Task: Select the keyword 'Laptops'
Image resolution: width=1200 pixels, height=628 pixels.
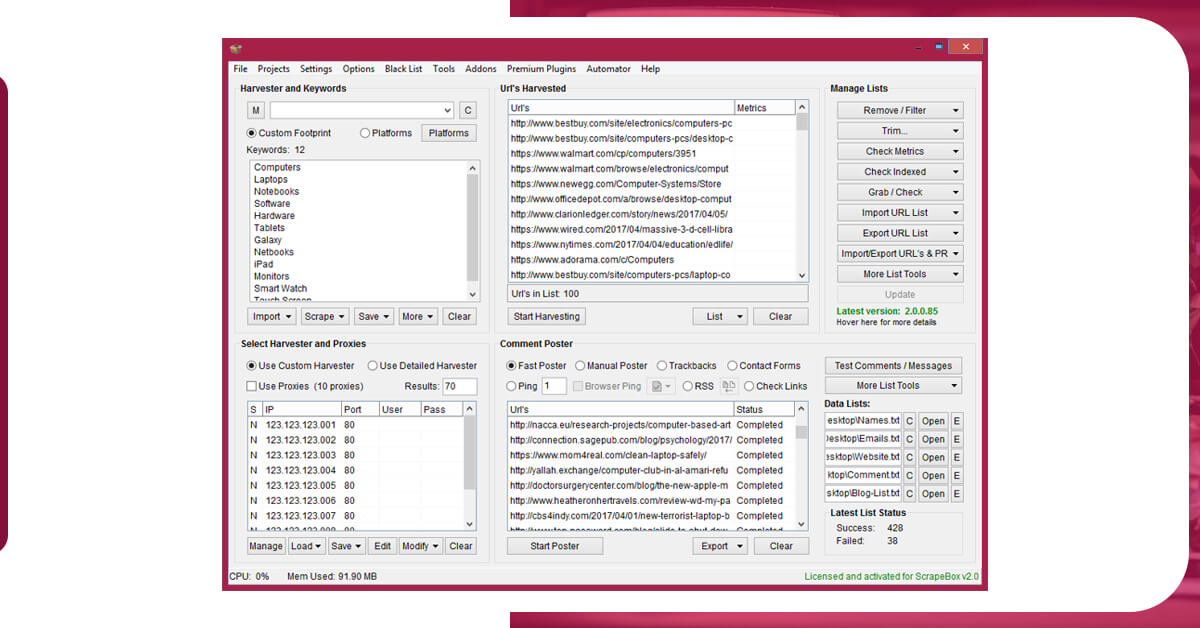Action: (x=271, y=180)
